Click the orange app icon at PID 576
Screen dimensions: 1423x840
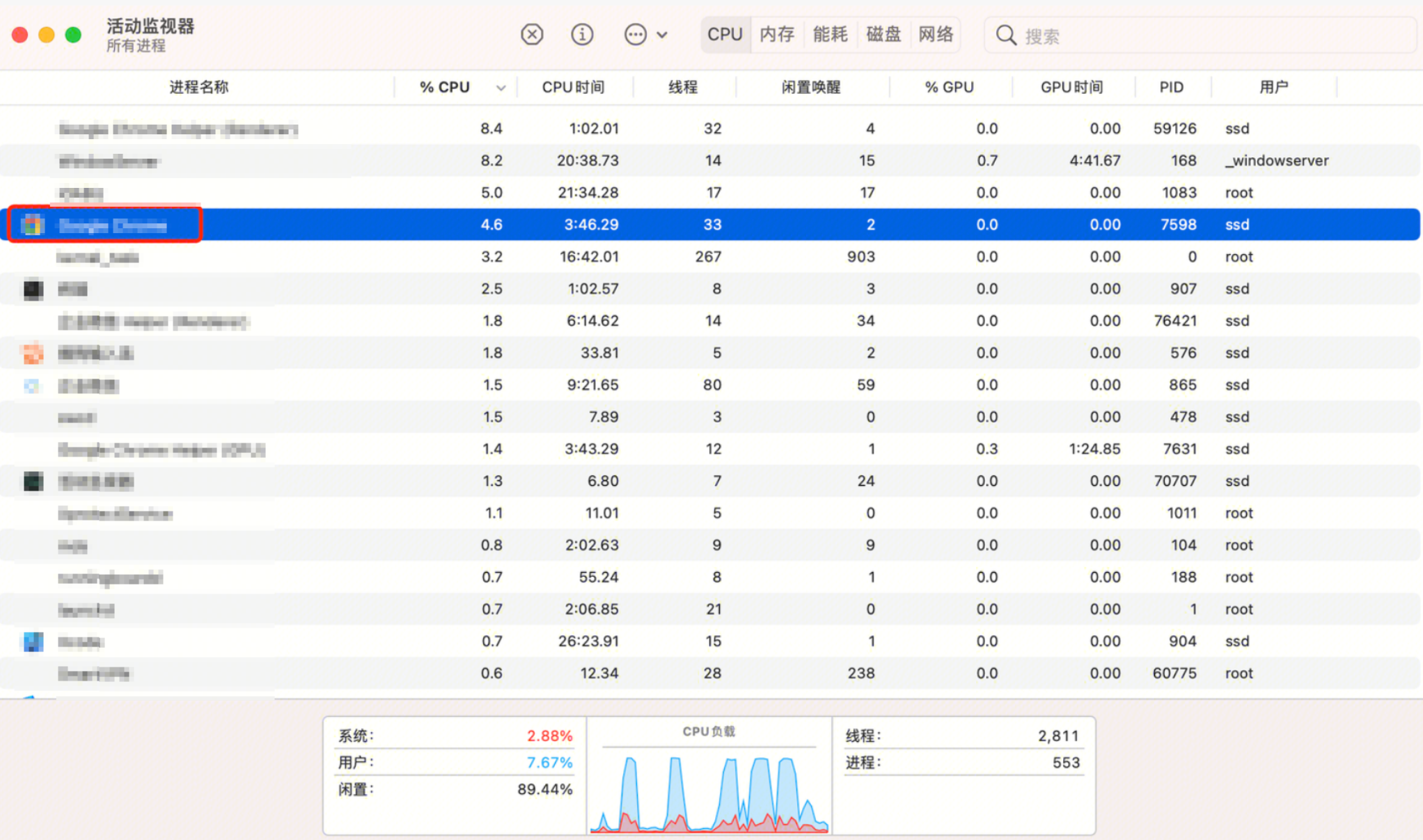click(x=33, y=354)
